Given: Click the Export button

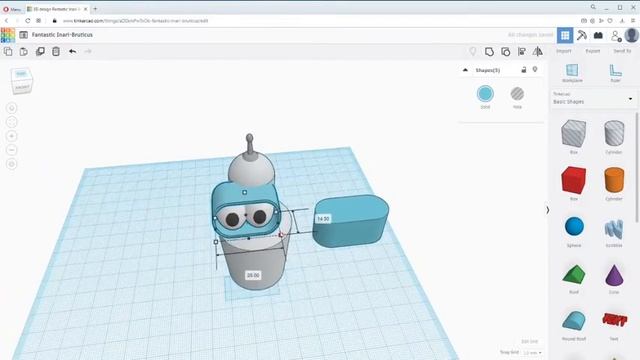Looking at the screenshot, I should (x=593, y=51).
